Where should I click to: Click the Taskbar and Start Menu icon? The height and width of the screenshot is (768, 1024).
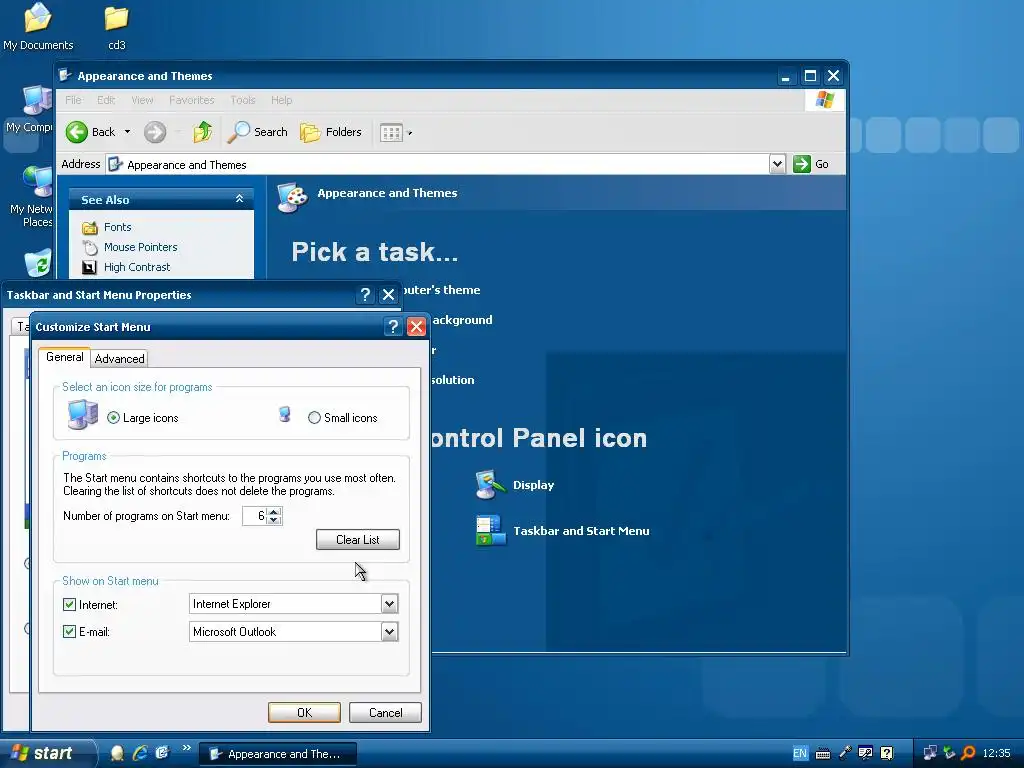490,530
